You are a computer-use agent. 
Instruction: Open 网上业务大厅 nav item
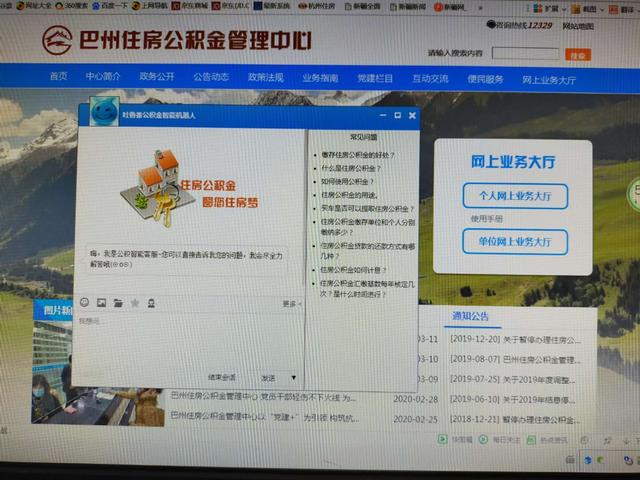549,80
